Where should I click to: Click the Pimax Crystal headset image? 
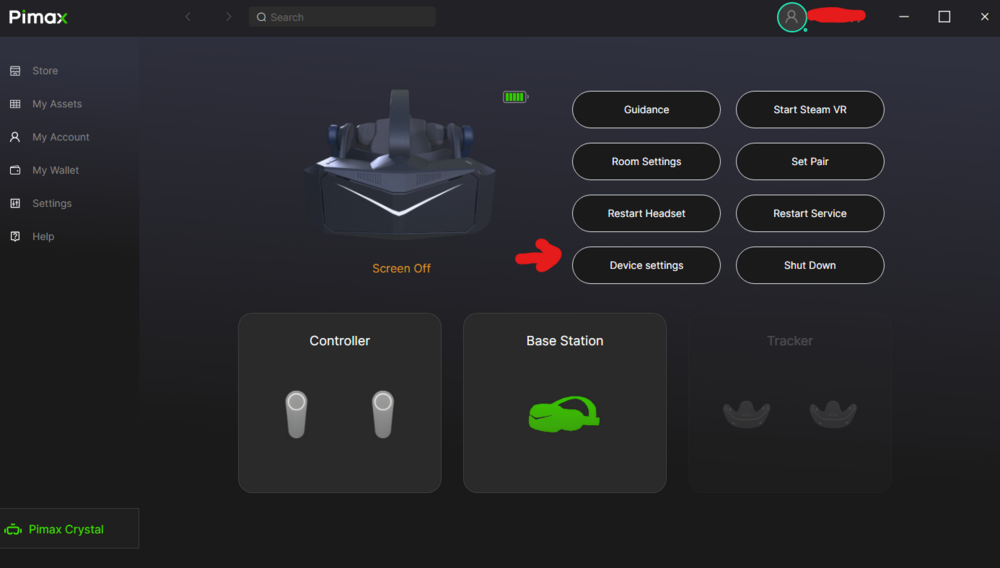click(400, 164)
